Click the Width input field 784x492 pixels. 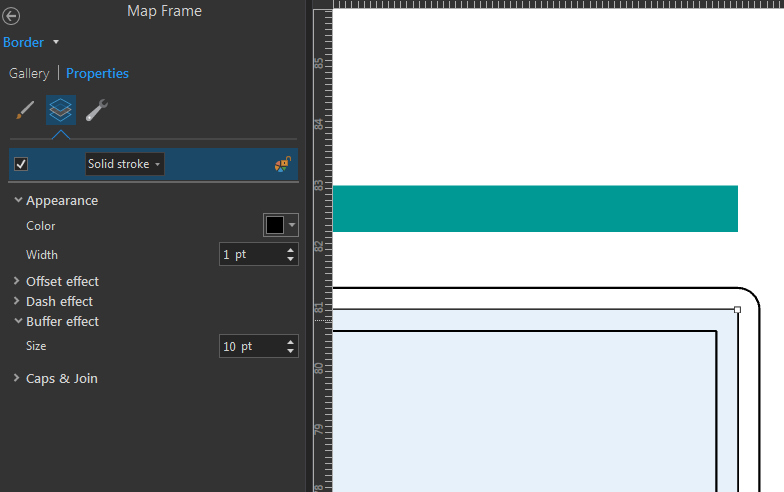coord(252,254)
